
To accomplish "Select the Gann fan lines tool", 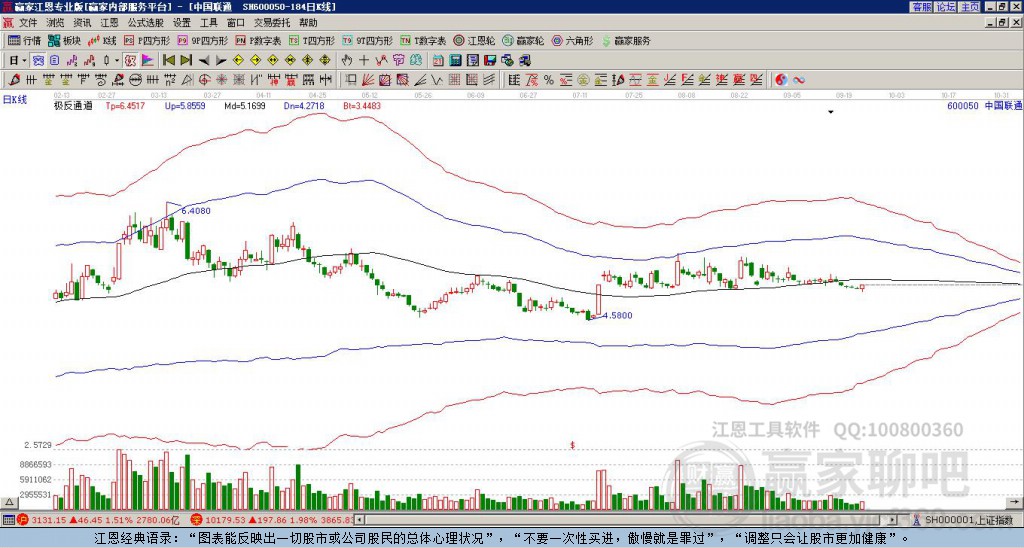I will tap(368, 80).
